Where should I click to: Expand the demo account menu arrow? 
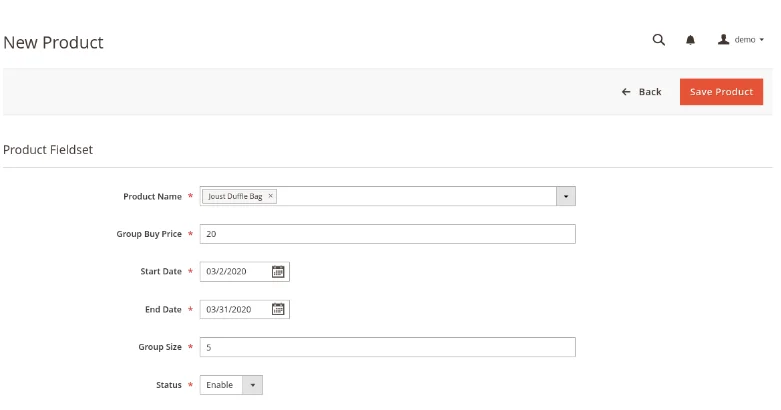763,40
